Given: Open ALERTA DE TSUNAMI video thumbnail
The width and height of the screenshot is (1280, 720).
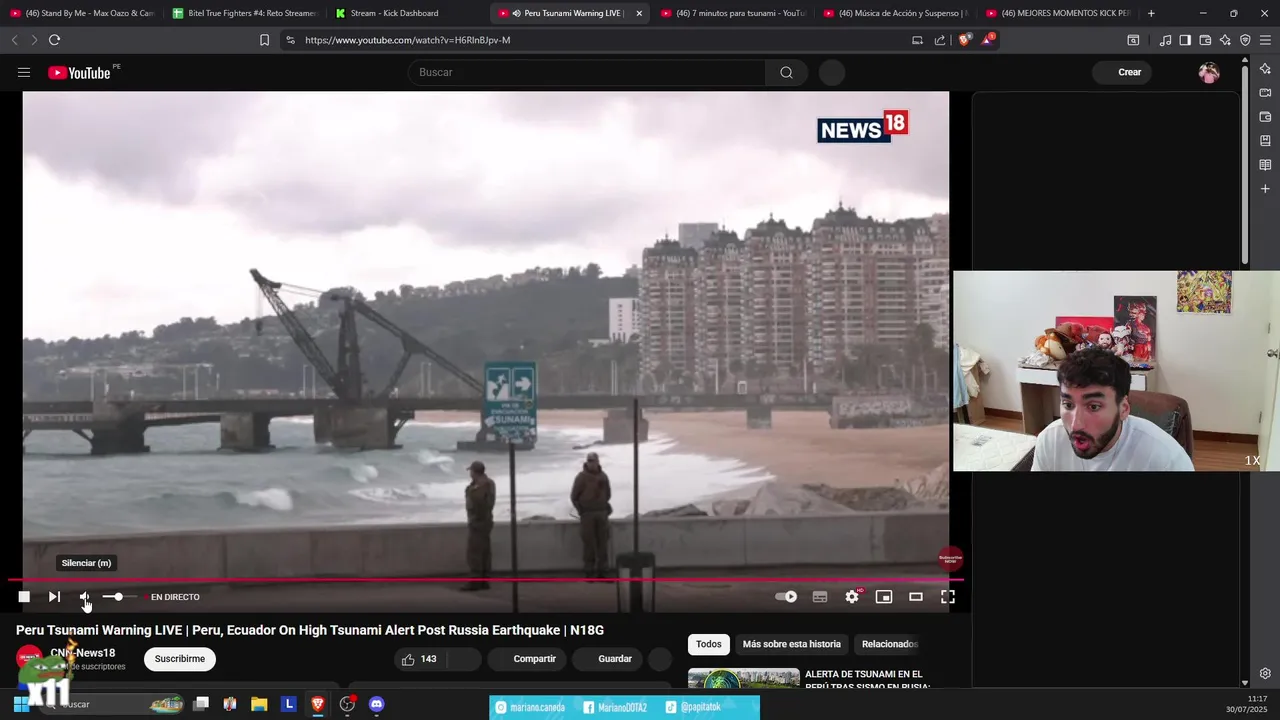Looking at the screenshot, I should [744, 678].
